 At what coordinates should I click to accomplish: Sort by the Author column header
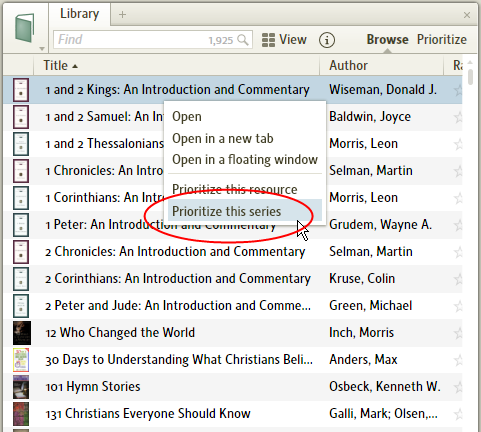coord(382,66)
